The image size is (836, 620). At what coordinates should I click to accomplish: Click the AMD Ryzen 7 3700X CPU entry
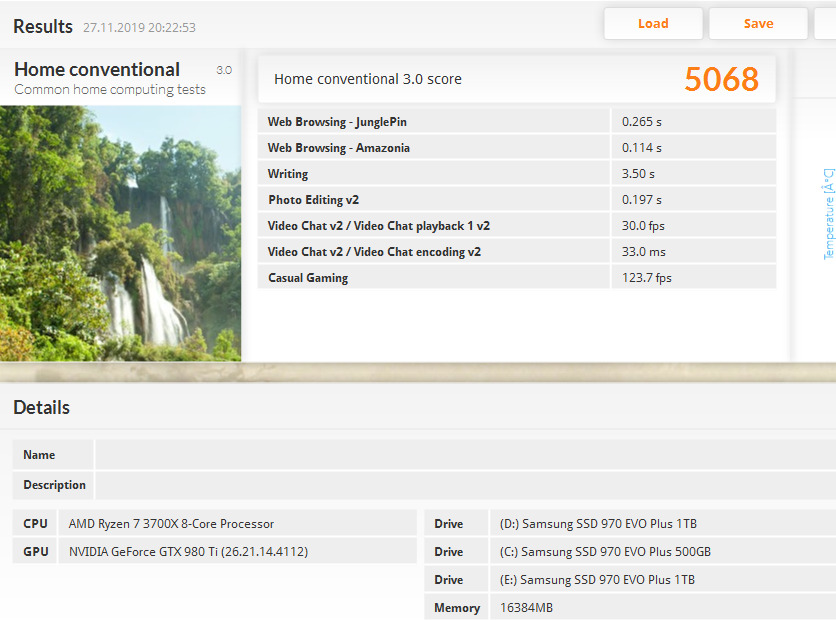tap(171, 524)
